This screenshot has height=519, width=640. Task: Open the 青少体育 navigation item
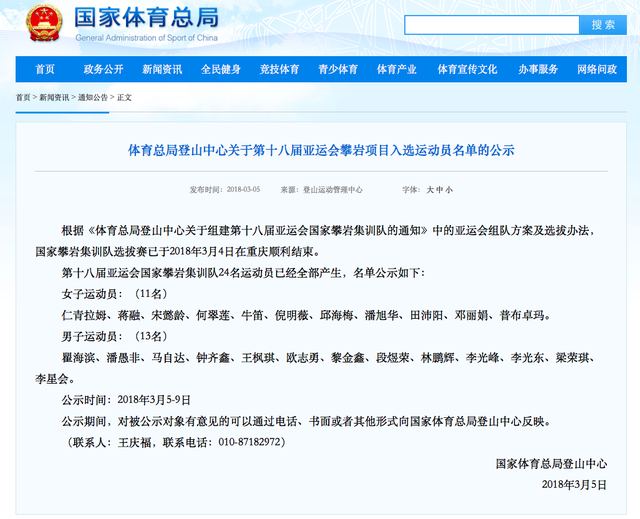click(338, 69)
